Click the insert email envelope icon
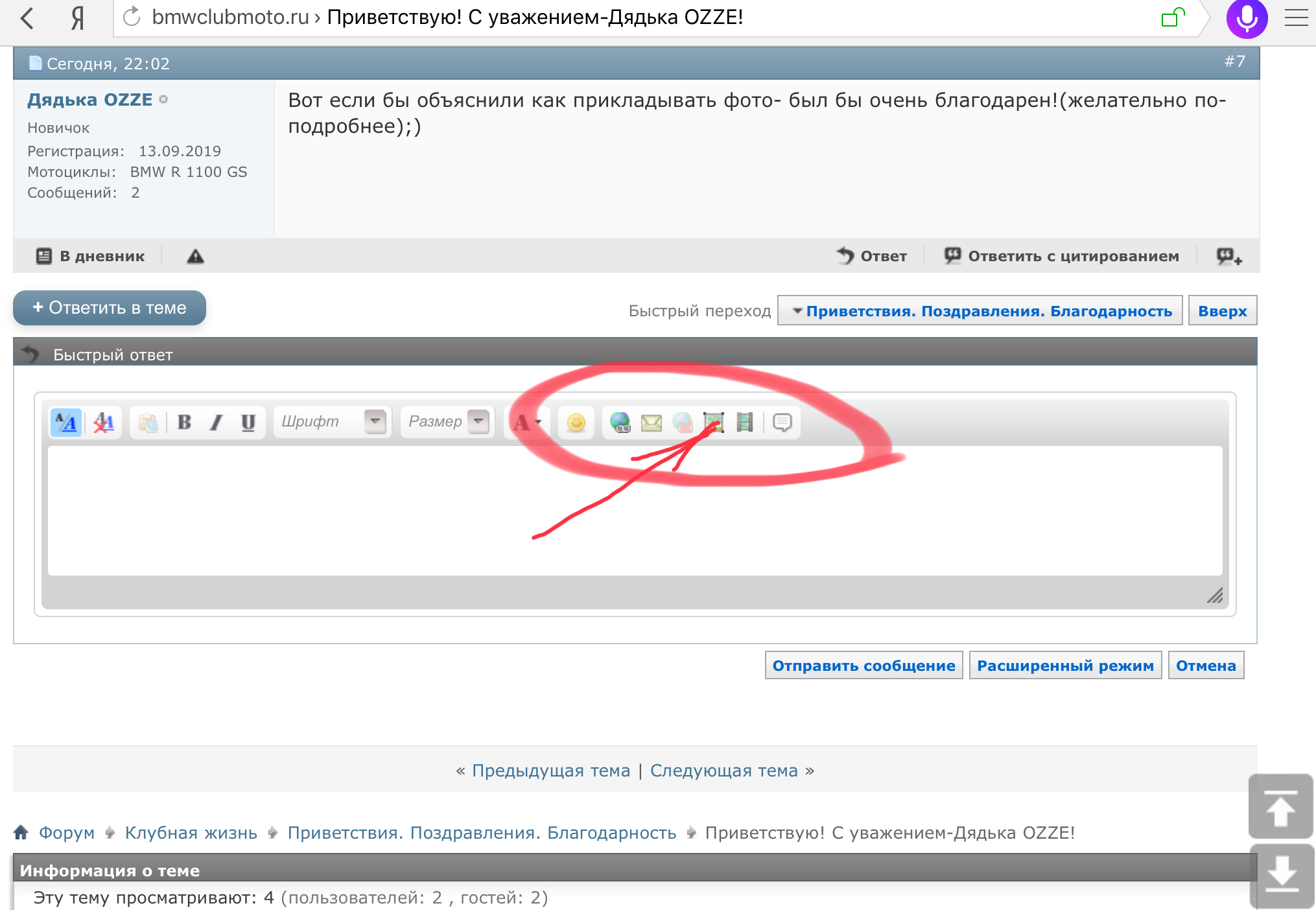This screenshot has width=1316, height=910. [651, 423]
